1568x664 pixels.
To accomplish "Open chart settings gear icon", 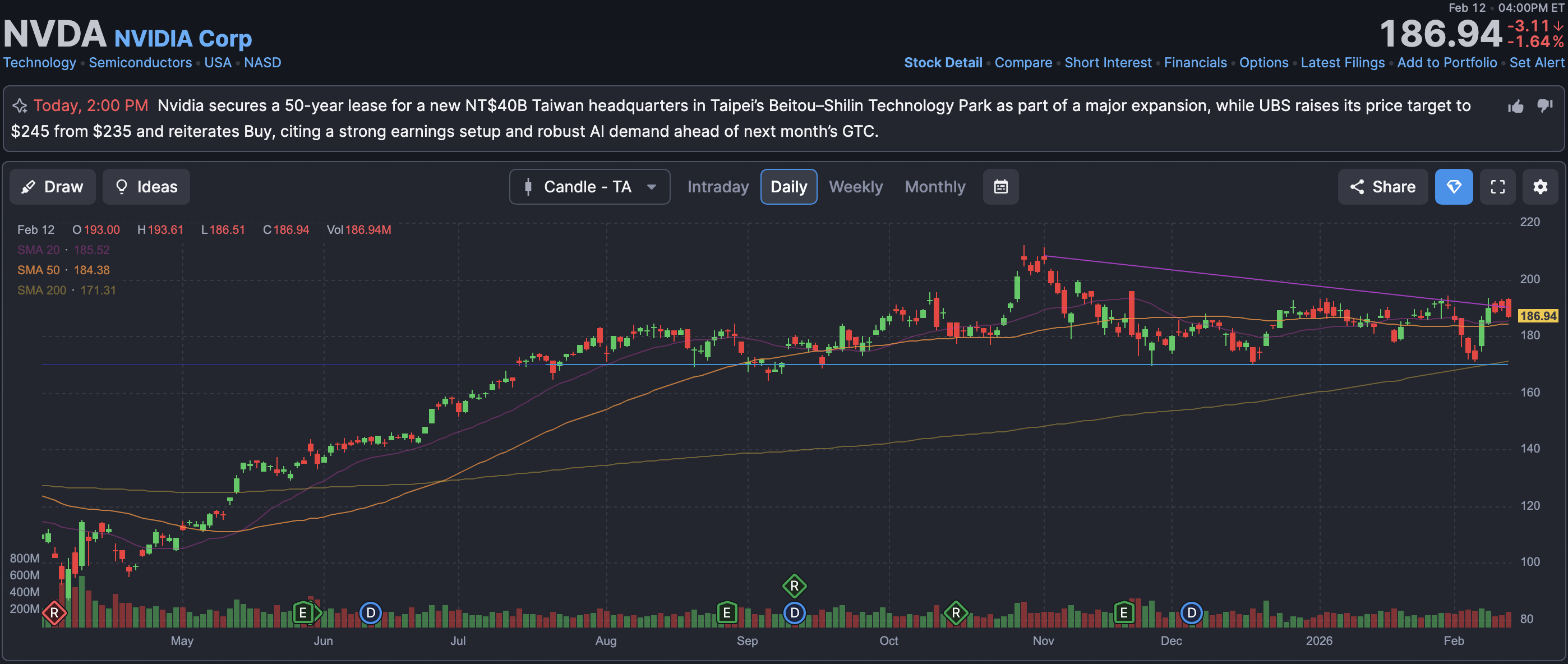I will [x=1539, y=187].
